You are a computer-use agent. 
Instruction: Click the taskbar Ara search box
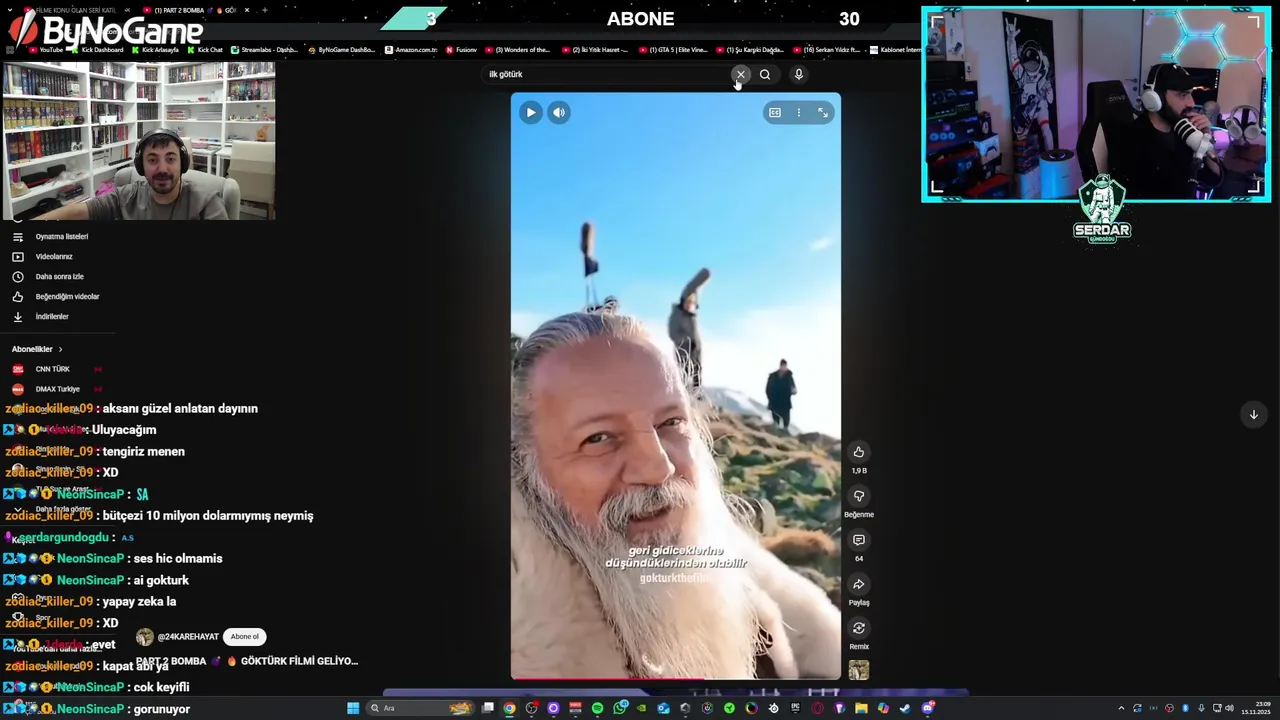coord(420,708)
